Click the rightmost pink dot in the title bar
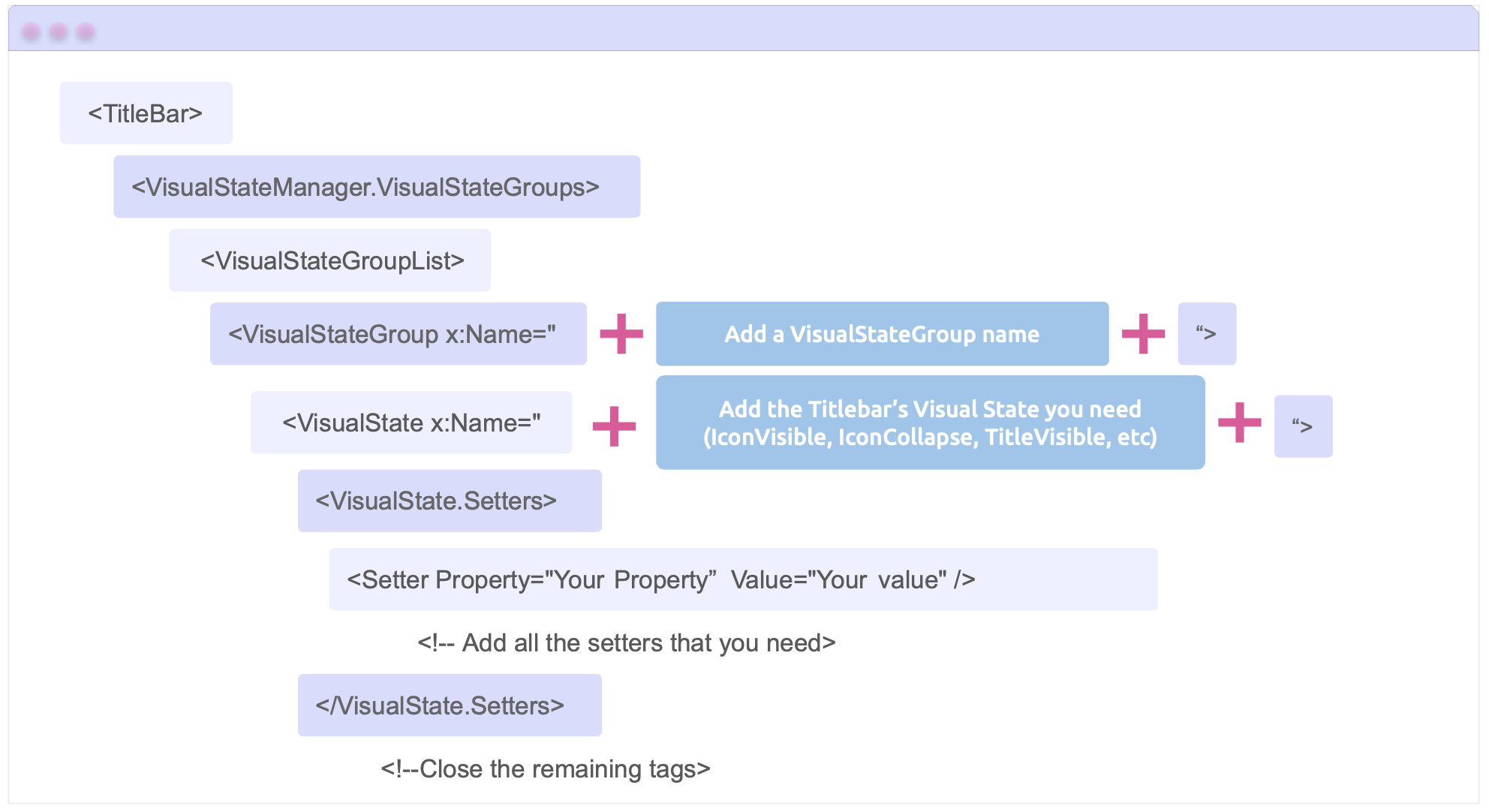 pyautogui.click(x=86, y=32)
